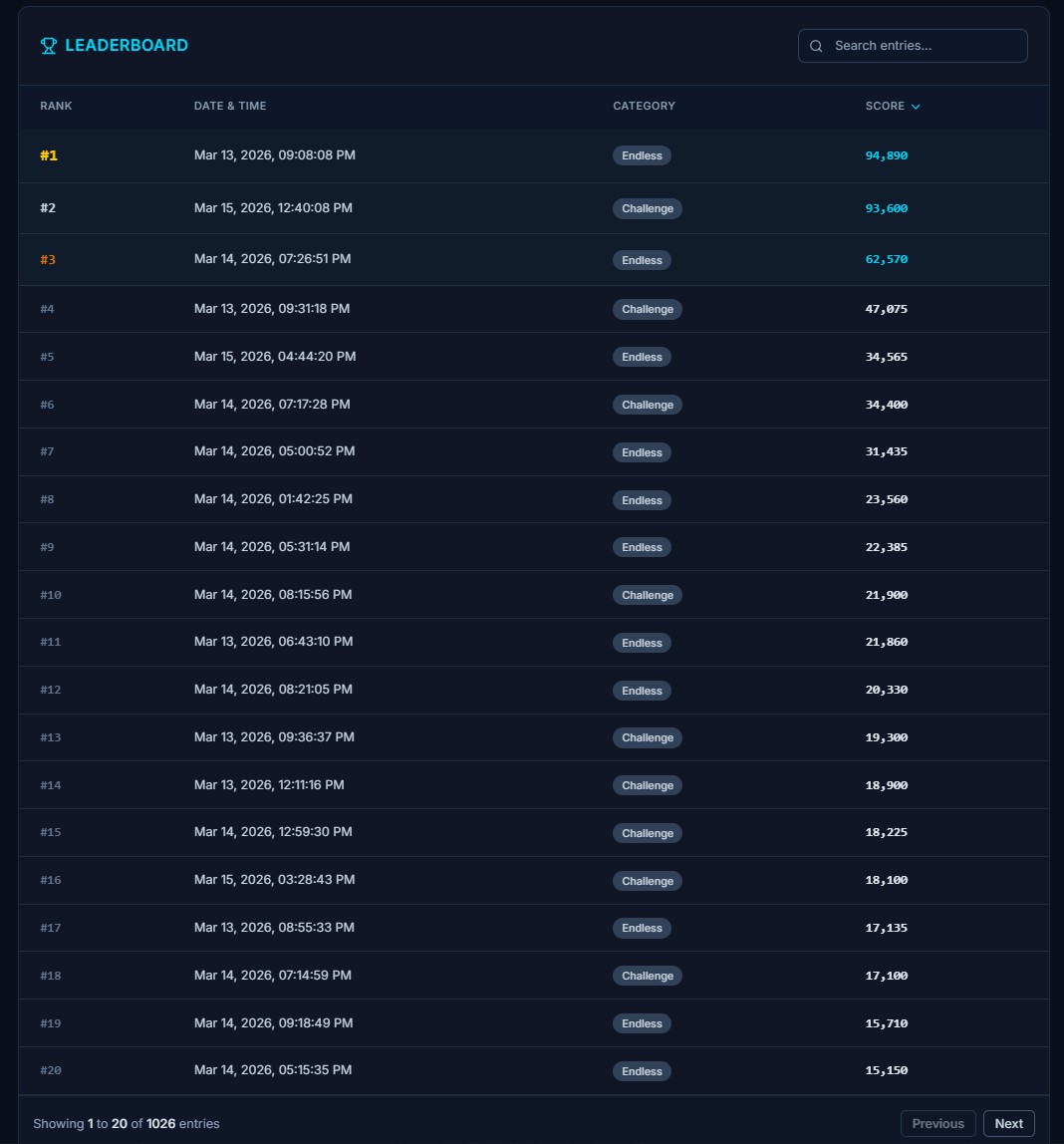Click the Endless badge in row #17
This screenshot has width=1064, height=1144.
tap(642, 928)
